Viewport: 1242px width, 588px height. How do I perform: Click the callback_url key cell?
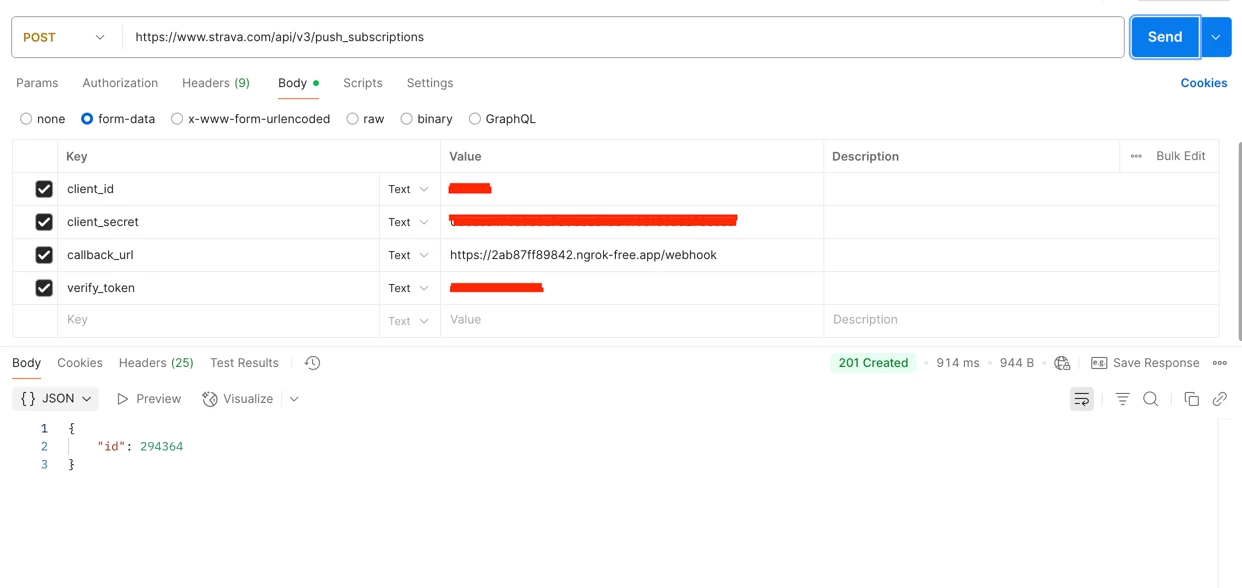pyautogui.click(x=218, y=255)
